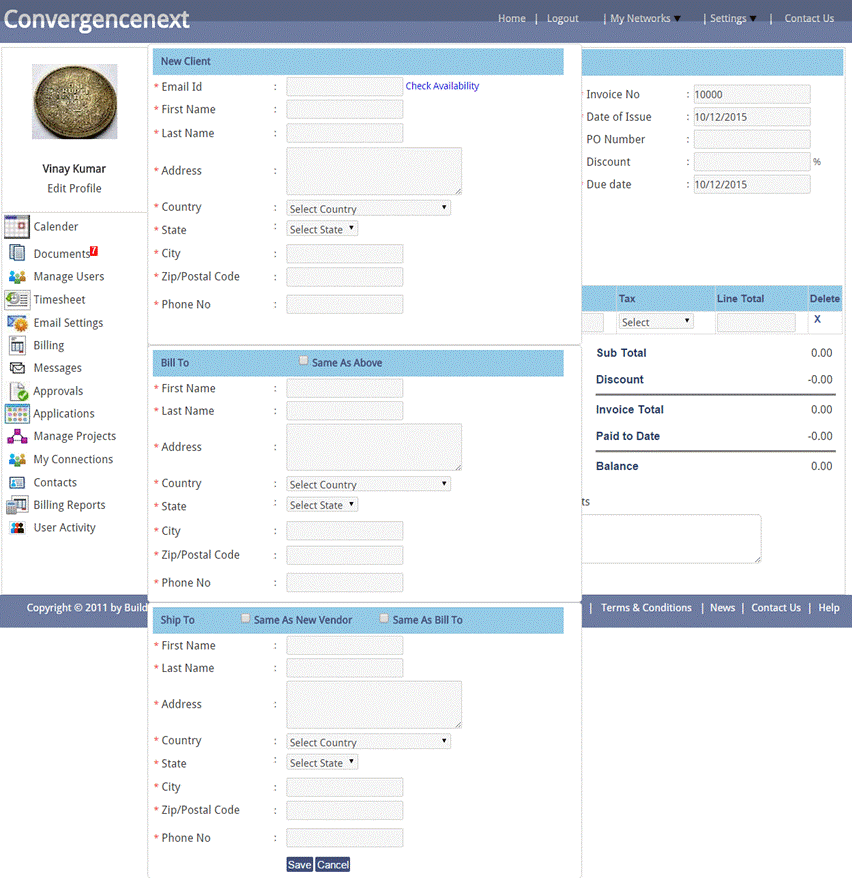Delete invoice line with X icon
This screenshot has width=852, height=889.
point(817,319)
